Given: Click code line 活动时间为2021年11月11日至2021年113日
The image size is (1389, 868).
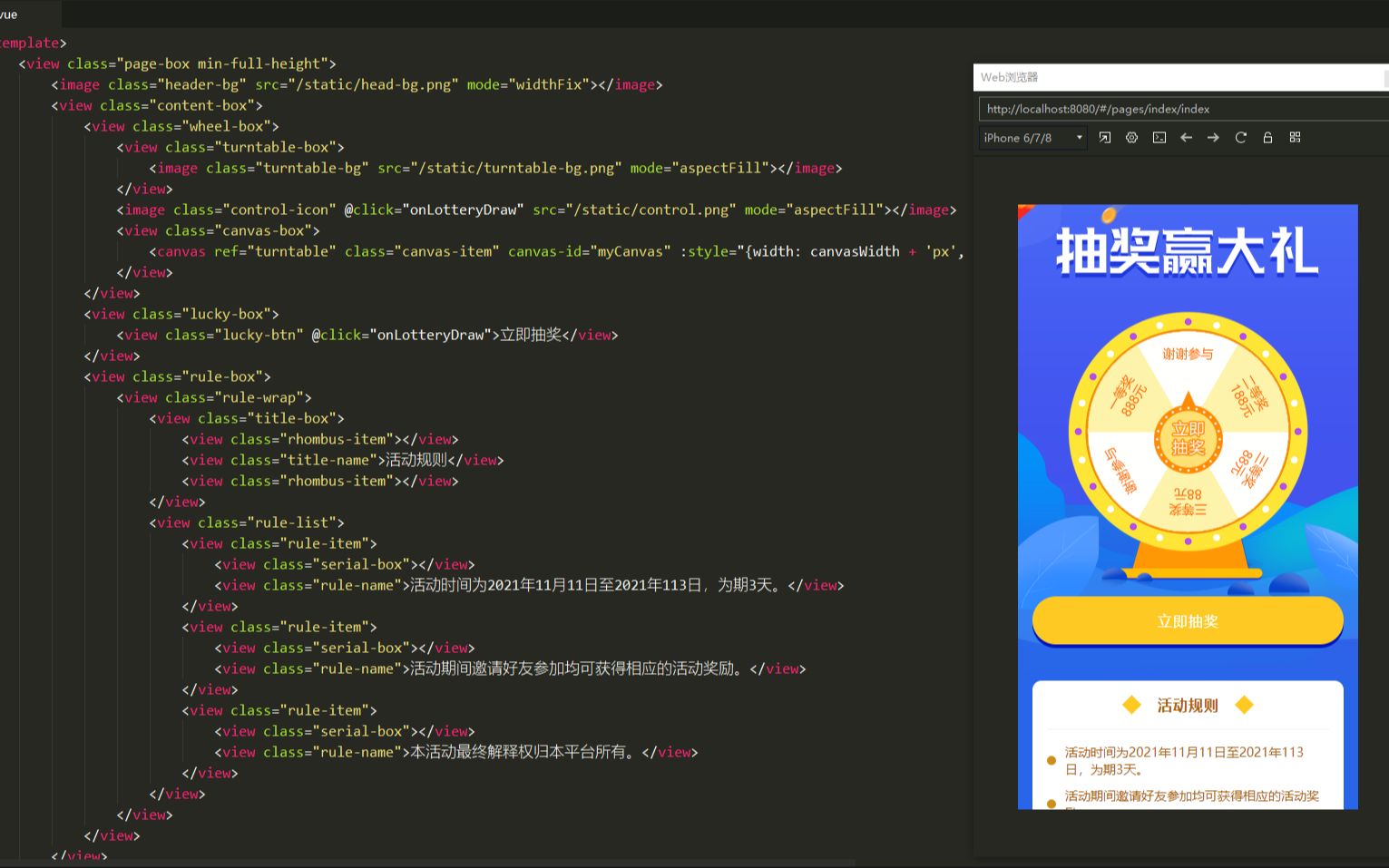Looking at the screenshot, I should [x=529, y=585].
